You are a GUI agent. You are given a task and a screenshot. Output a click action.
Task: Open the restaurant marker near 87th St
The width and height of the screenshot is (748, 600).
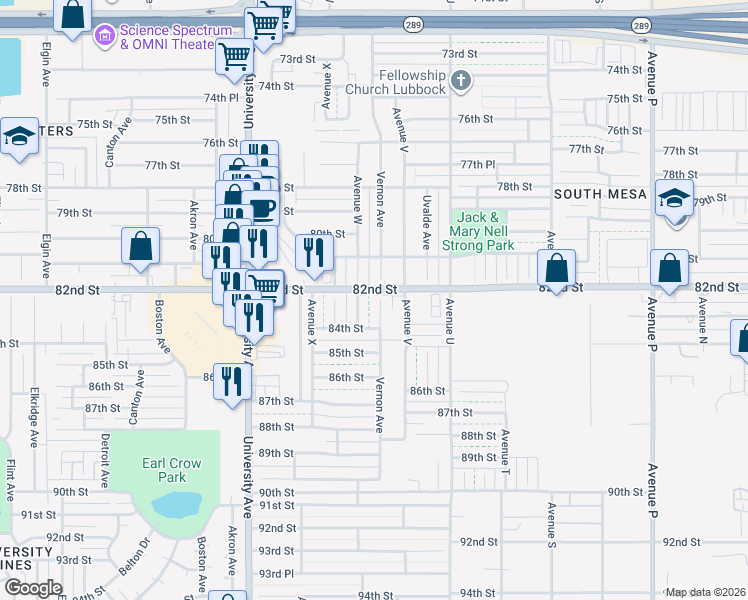232,383
